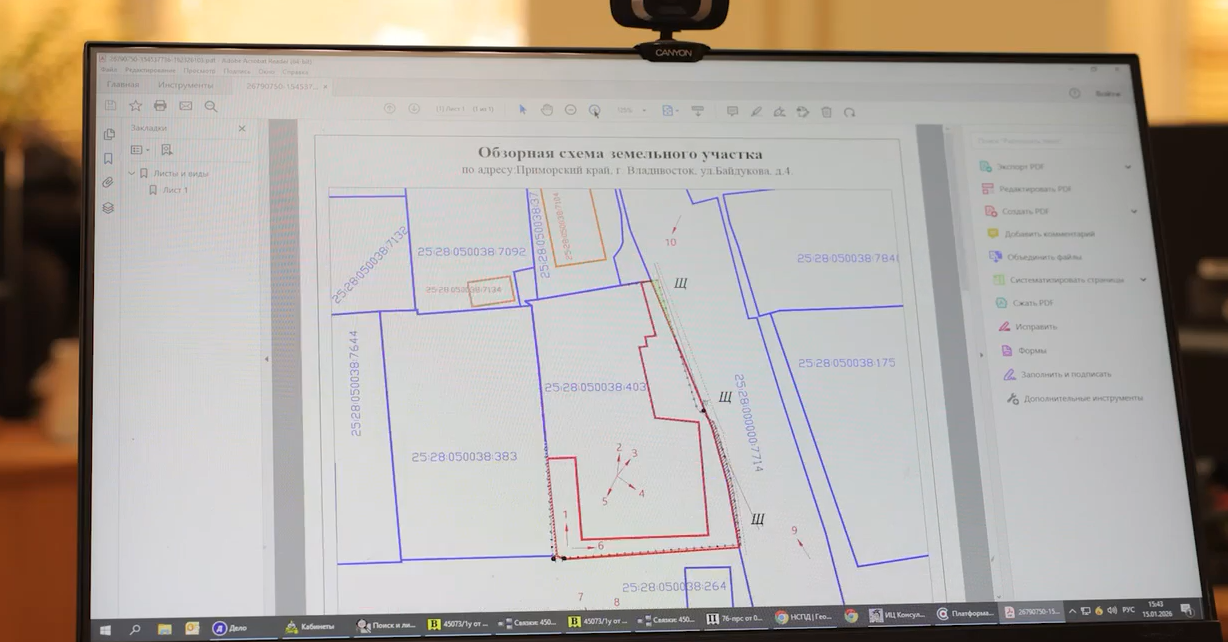This screenshot has height=642, width=1228.
Task: Collapse the 'Листы и виды' bookmark tree
Action: coord(131,173)
